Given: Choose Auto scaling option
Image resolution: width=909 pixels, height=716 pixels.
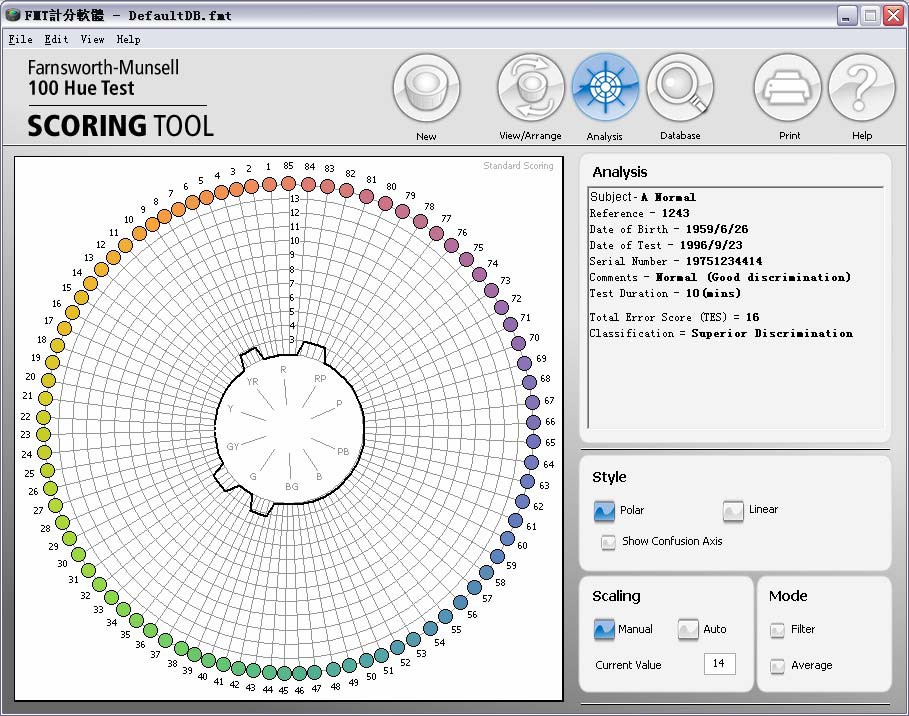Looking at the screenshot, I should point(688,630).
